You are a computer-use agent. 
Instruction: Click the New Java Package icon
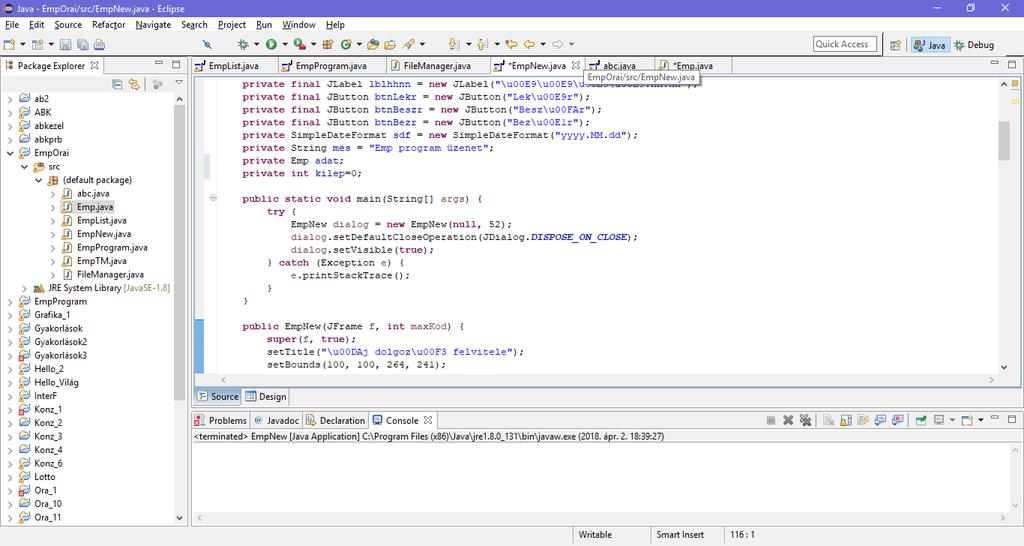pyautogui.click(x=328, y=44)
